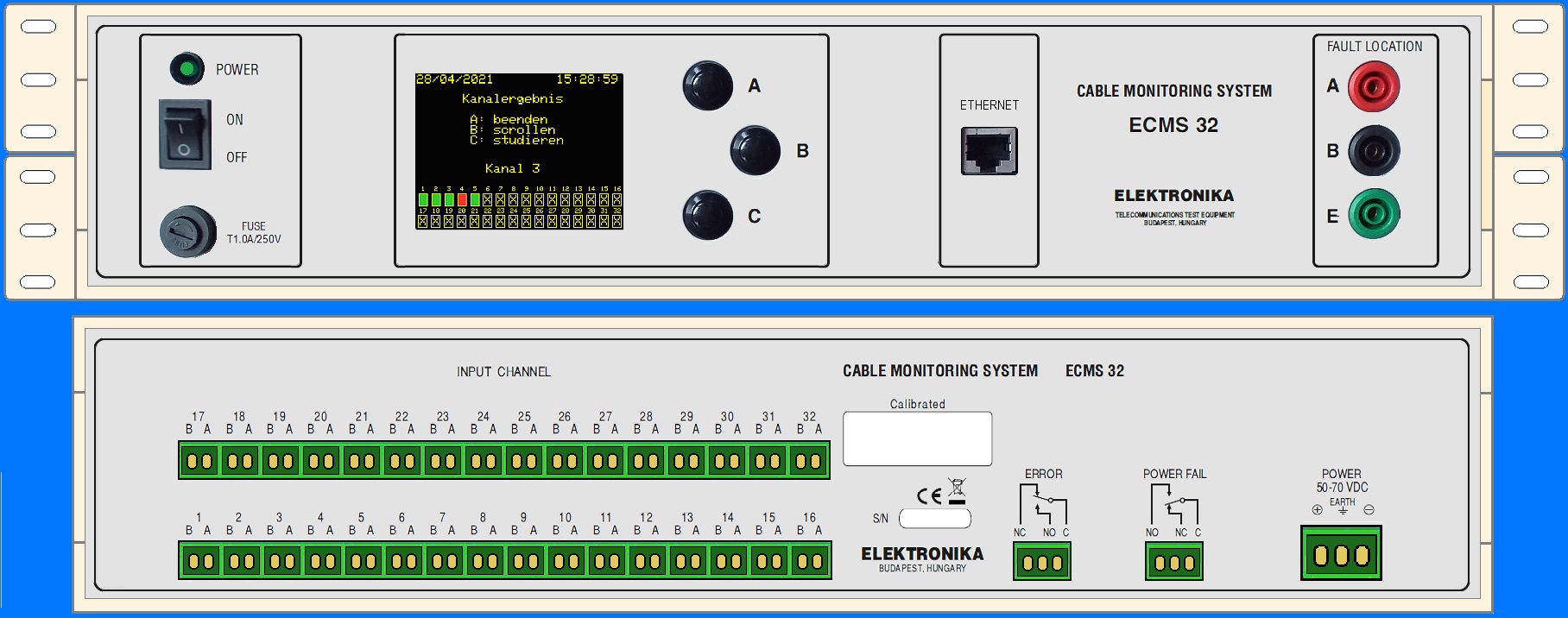Click green channel 5 status box on display
Viewport: 1568px width, 618px height.
click(475, 199)
